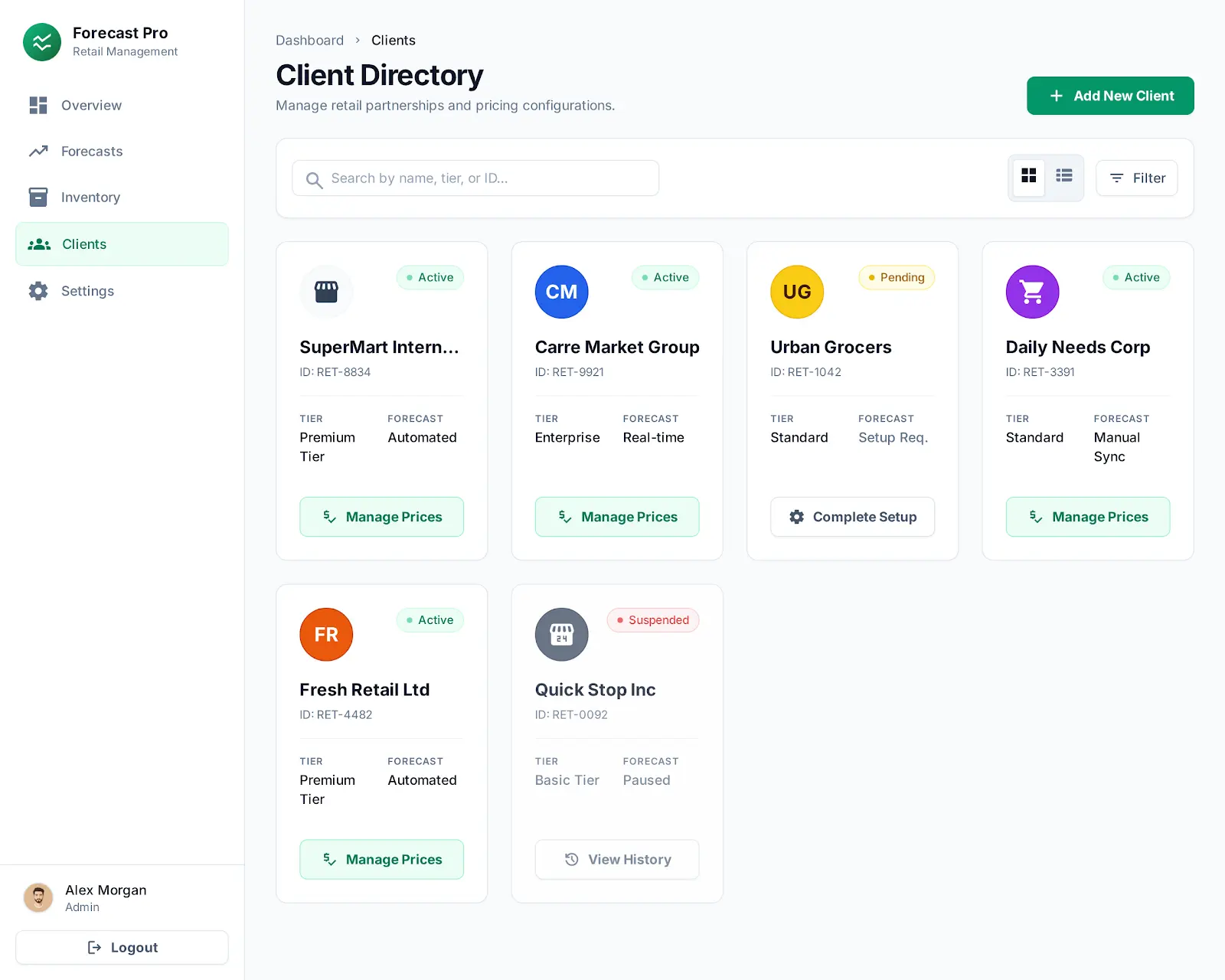Image resolution: width=1225 pixels, height=980 pixels.
Task: Switch to list view layout
Action: tap(1063, 177)
